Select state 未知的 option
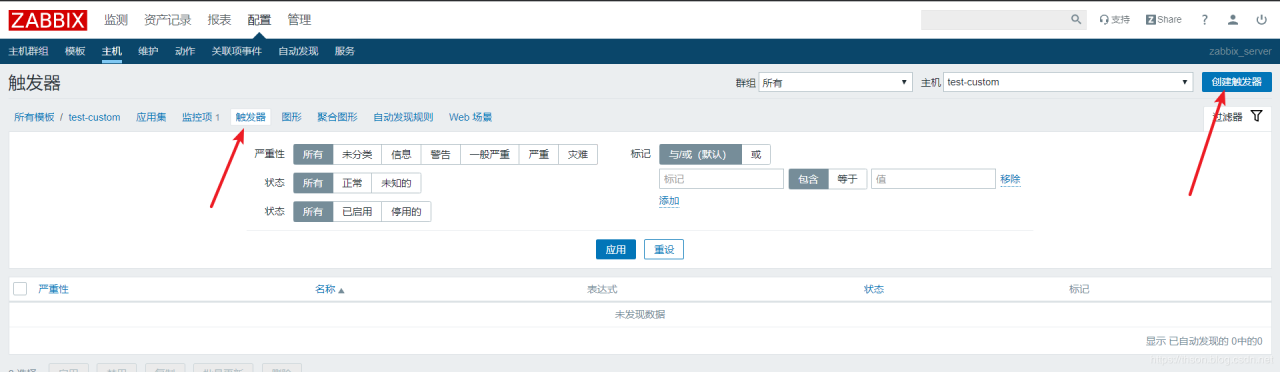 (396, 183)
